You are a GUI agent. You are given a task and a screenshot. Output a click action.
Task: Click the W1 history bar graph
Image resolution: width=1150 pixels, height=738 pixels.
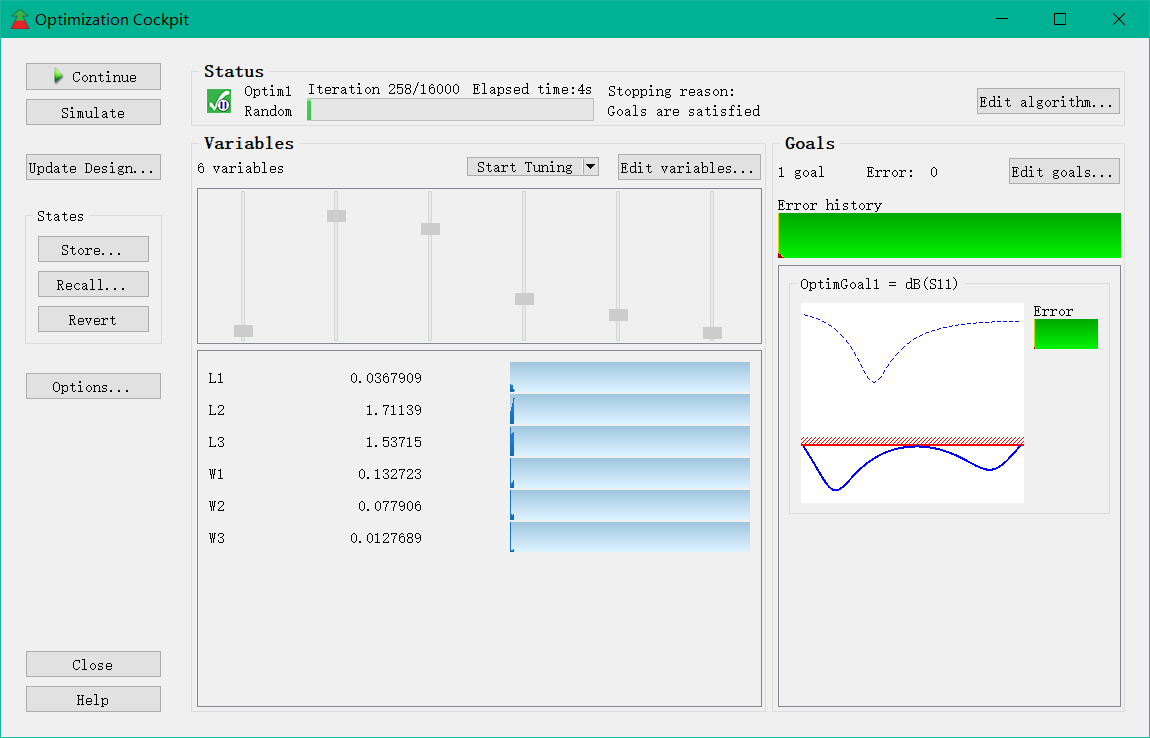(x=630, y=473)
